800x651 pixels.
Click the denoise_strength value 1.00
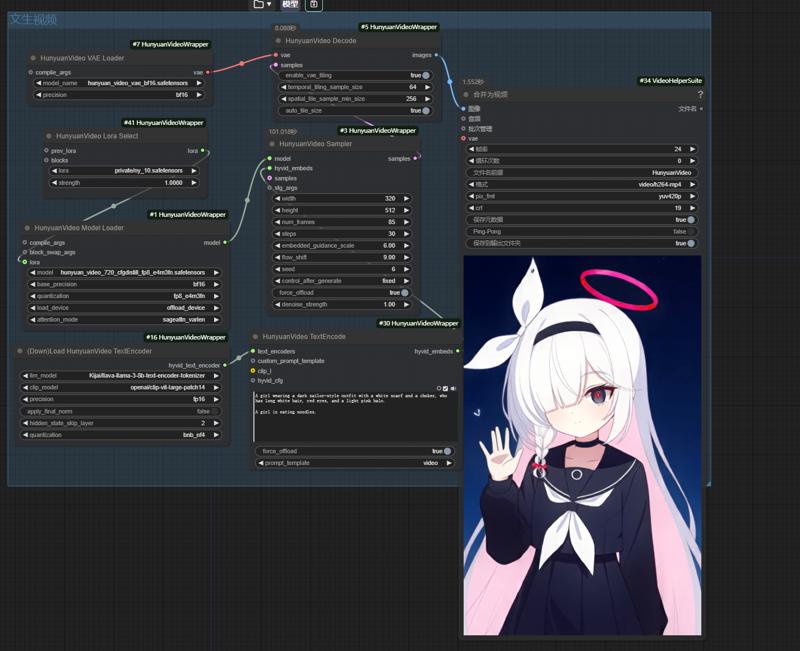point(389,305)
